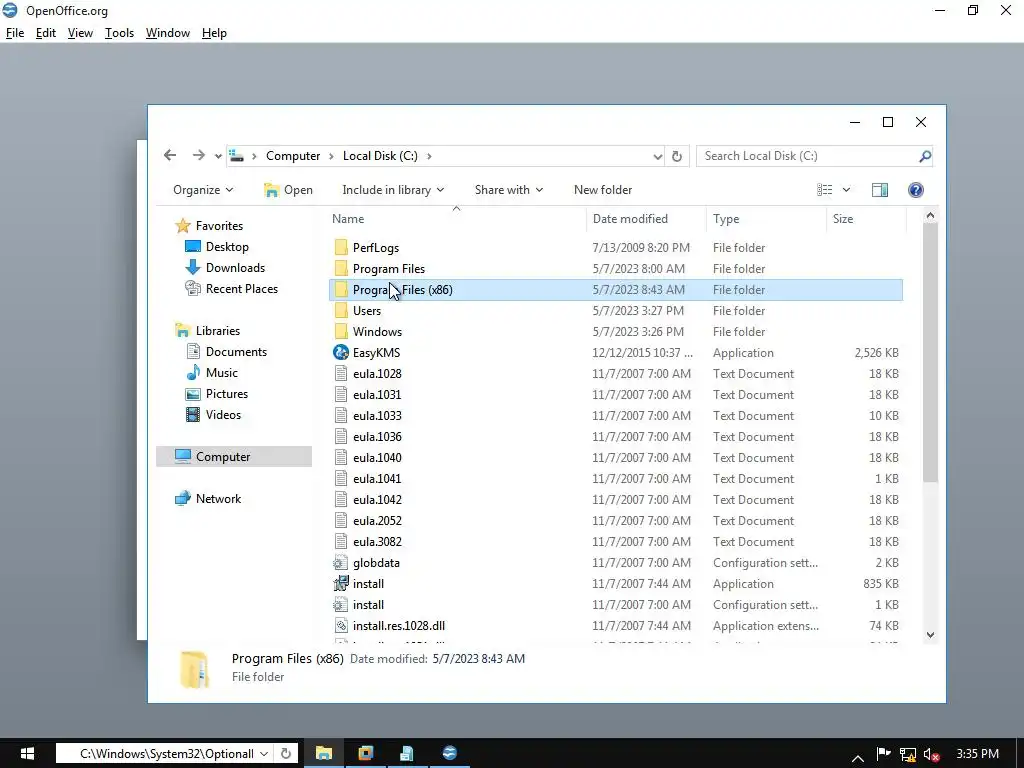This screenshot has width=1024, height=768.
Task: Select the install application icon
Action: click(x=341, y=583)
